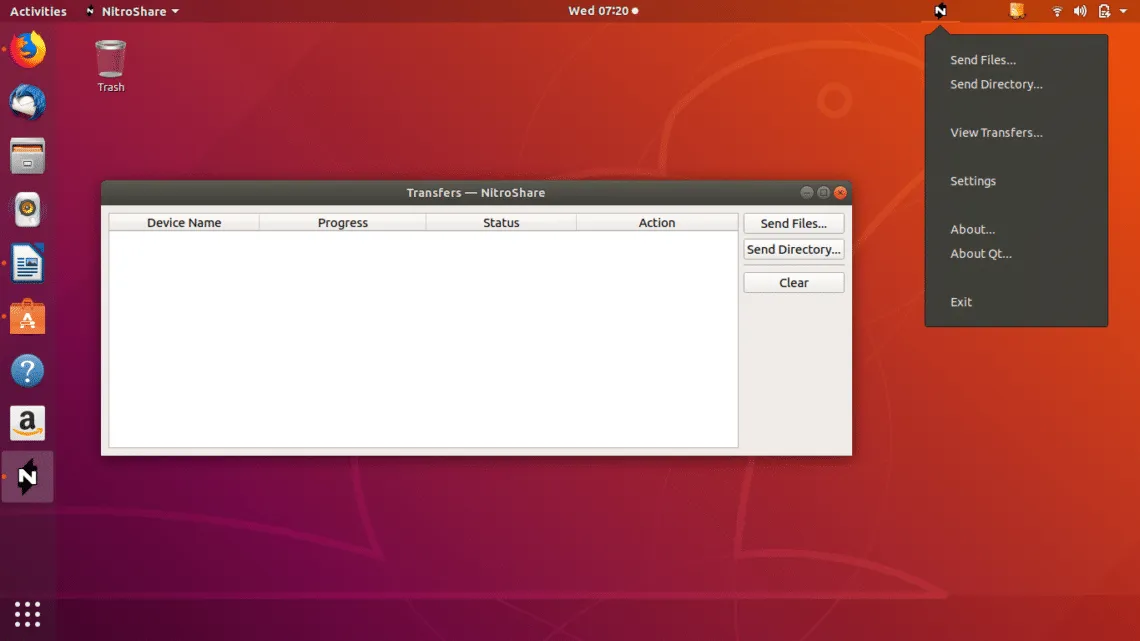
Task: Click the Device Name column header
Action: tap(184, 223)
